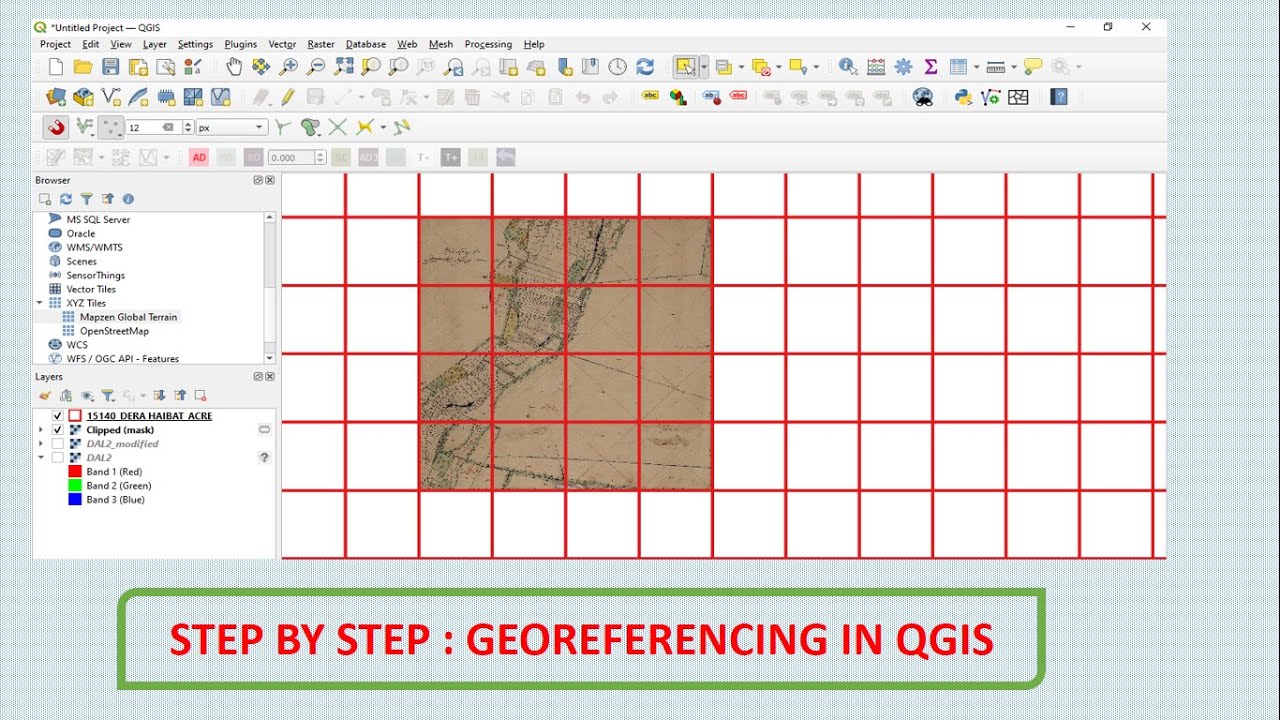Toggle the Enable Snapping magnet button
This screenshot has height=720, width=1280.
(56, 127)
